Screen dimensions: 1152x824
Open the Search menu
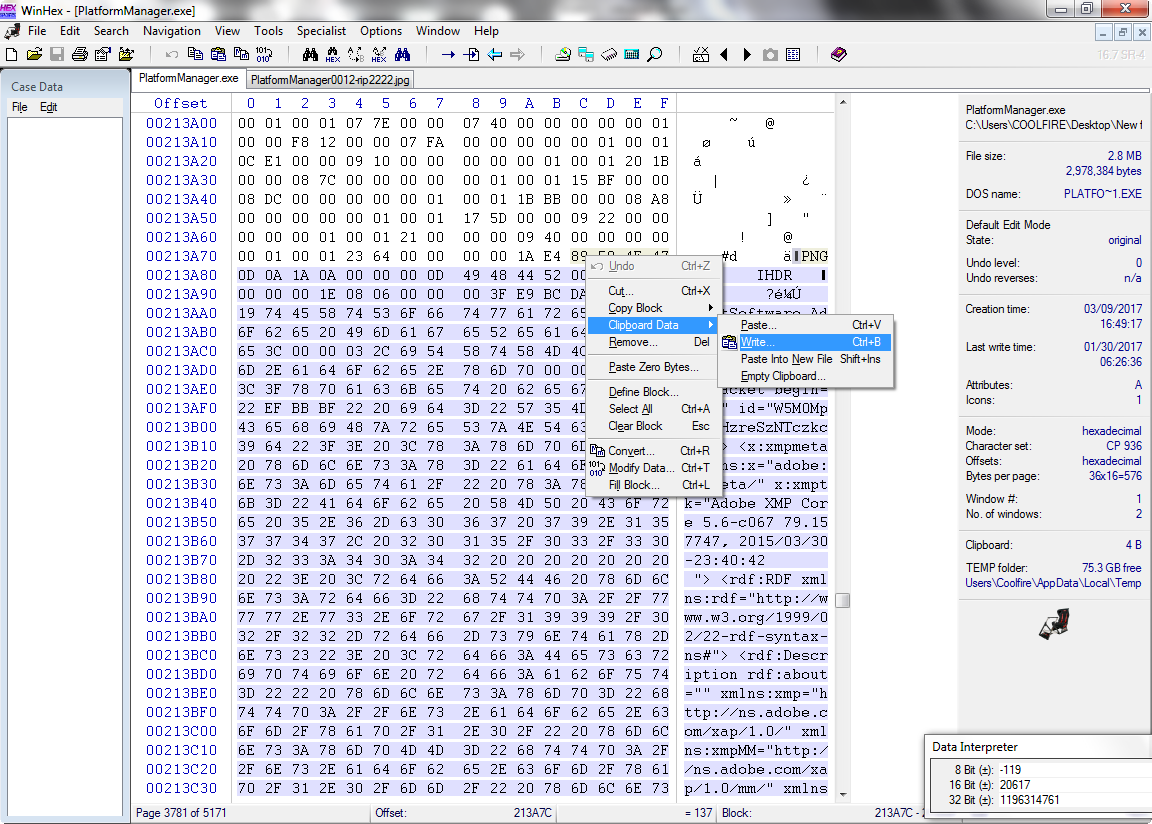tap(111, 31)
